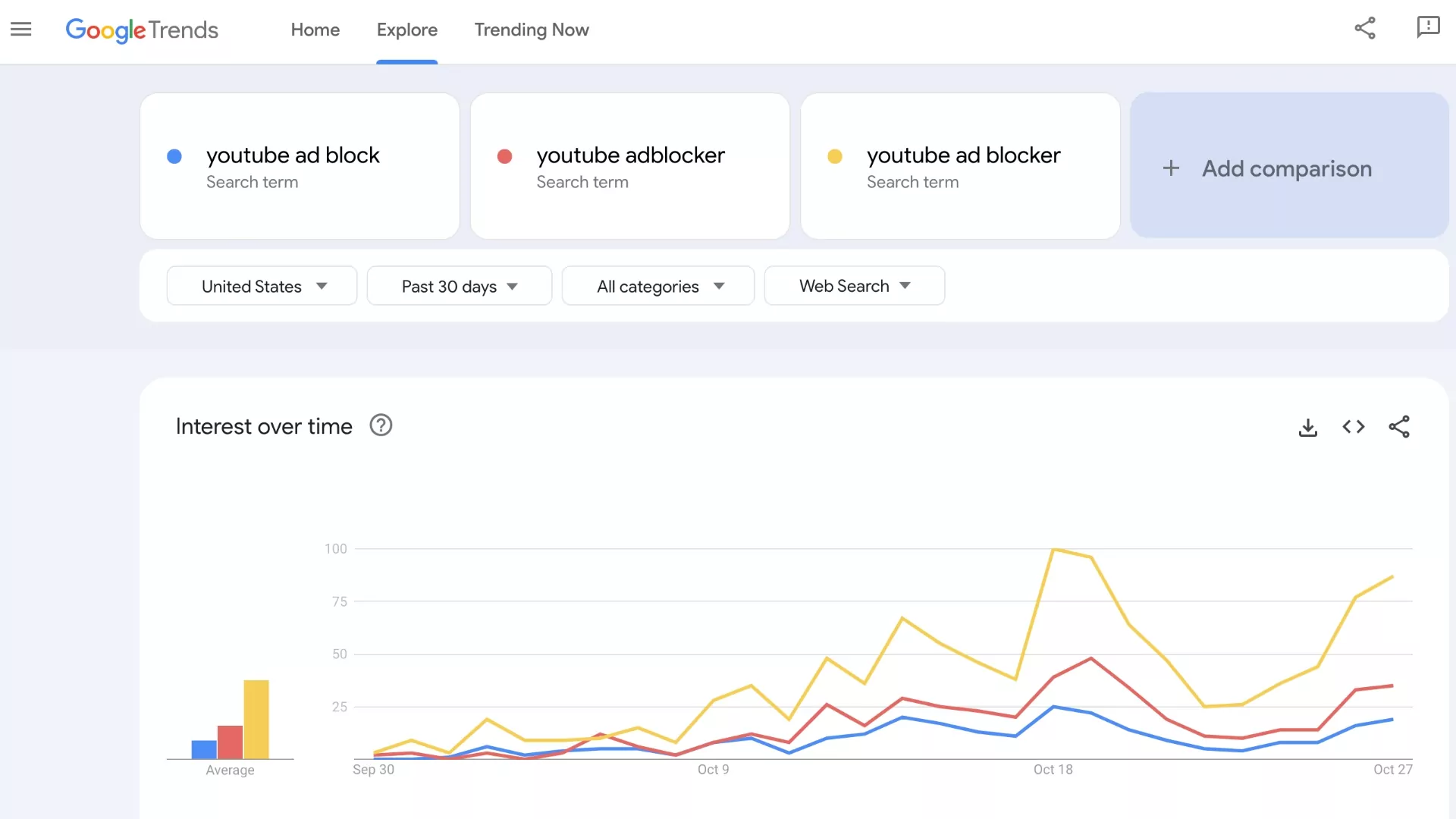1456x819 pixels.
Task: Go to the Home tab
Action: click(x=315, y=30)
